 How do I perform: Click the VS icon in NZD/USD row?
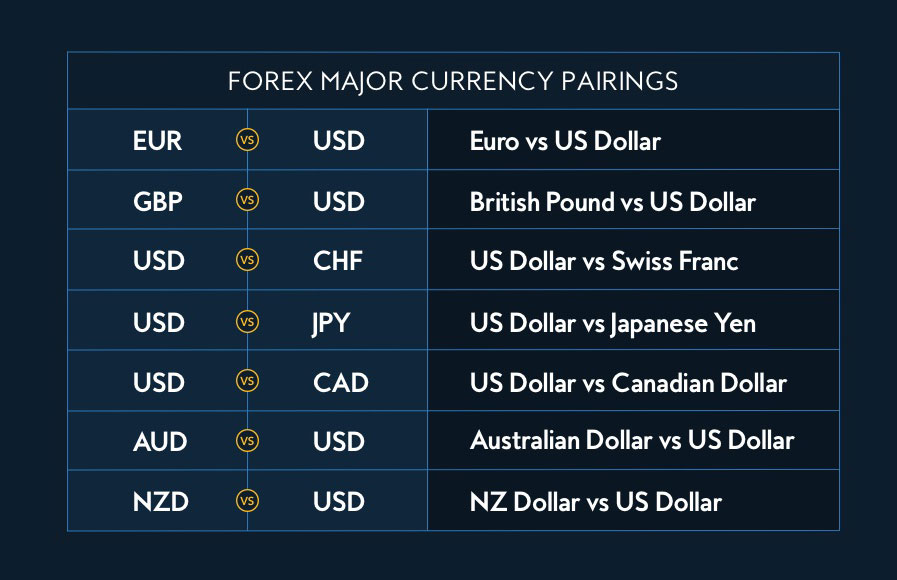[x=247, y=500]
